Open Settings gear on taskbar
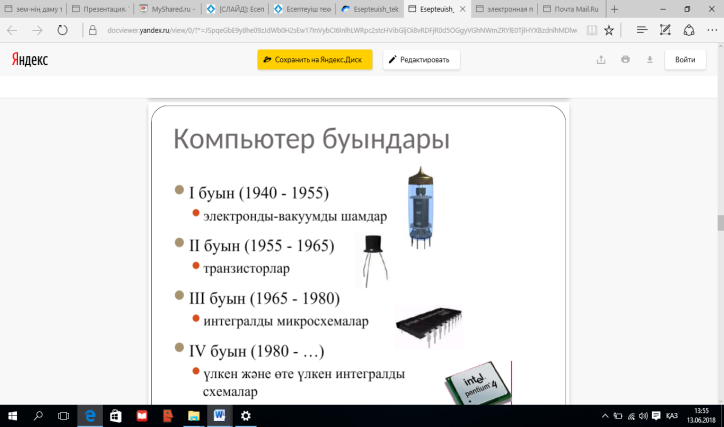Image resolution: width=724 pixels, height=427 pixels. pos(246,416)
